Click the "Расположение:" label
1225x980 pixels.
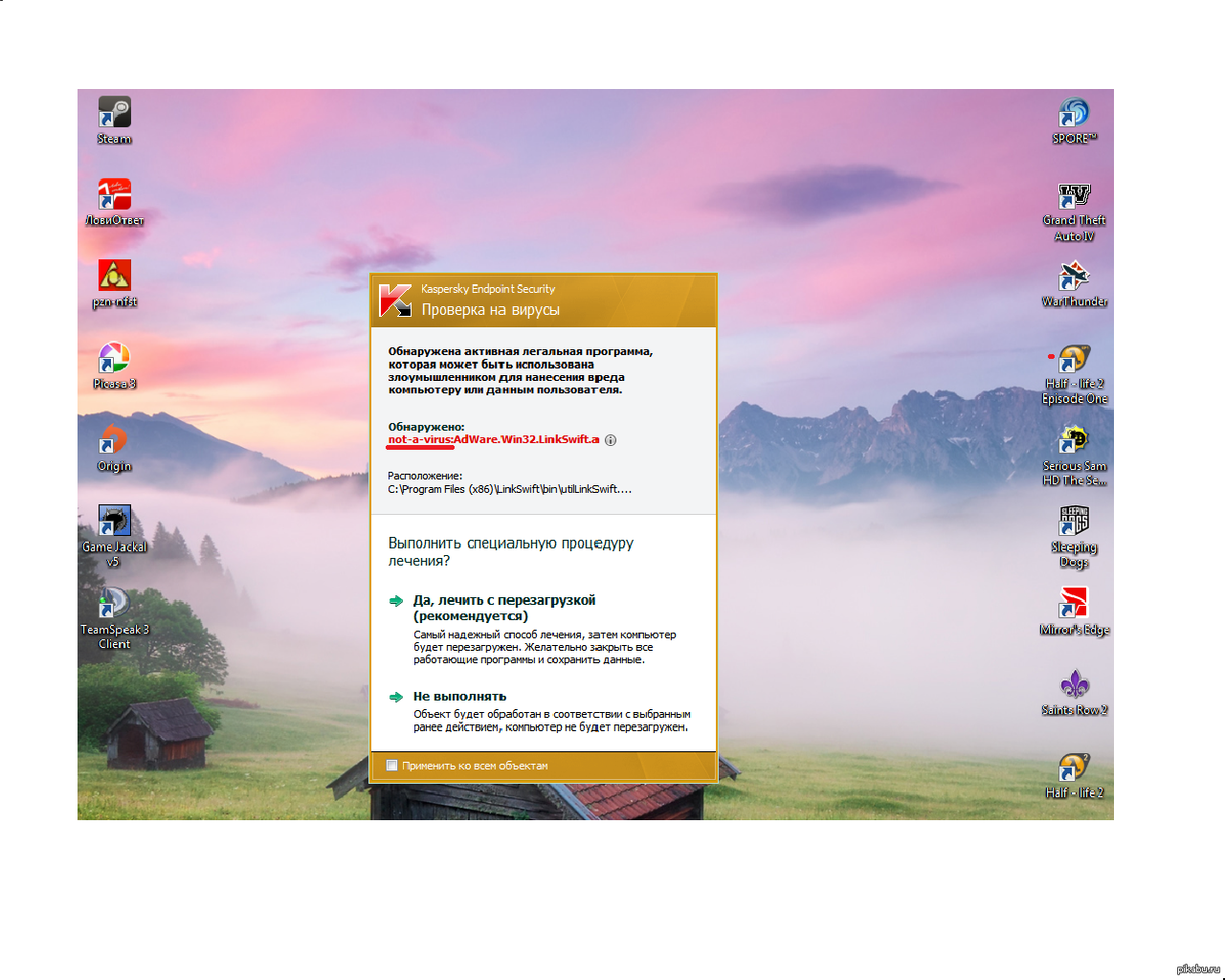point(425,476)
